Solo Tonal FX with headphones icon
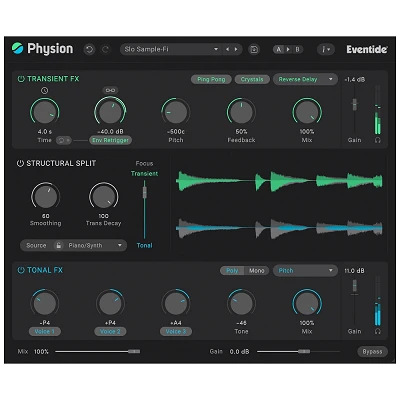 point(378,332)
